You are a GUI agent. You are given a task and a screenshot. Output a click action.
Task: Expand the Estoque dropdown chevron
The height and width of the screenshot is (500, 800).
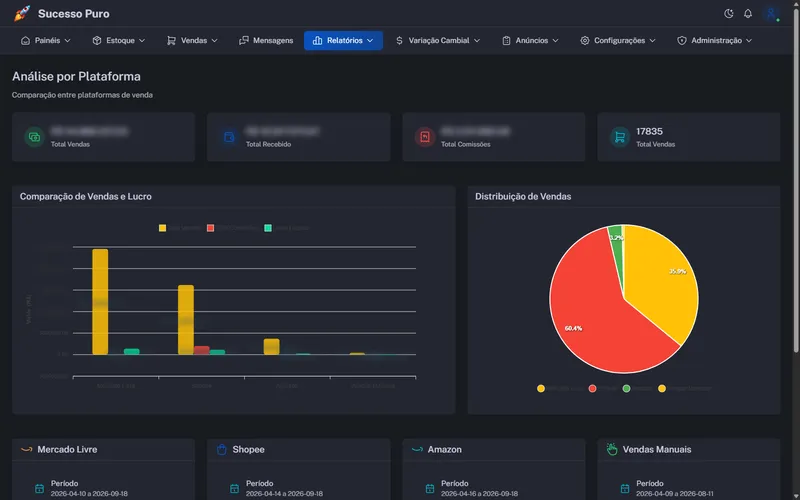tap(142, 40)
